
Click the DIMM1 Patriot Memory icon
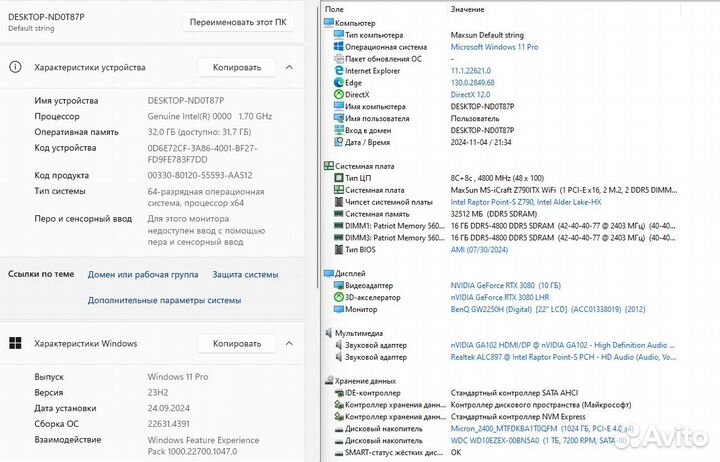coord(339,225)
